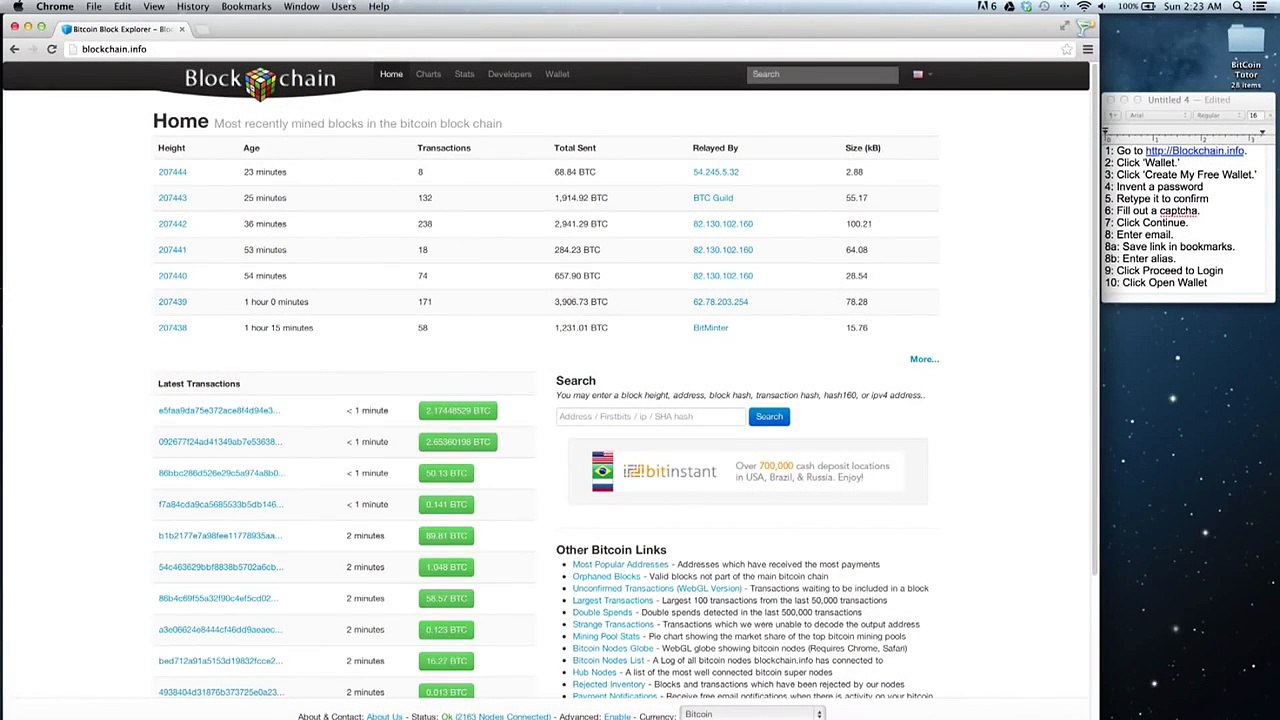Focus the navbar Search field
The image size is (1280, 720).
(x=823, y=74)
